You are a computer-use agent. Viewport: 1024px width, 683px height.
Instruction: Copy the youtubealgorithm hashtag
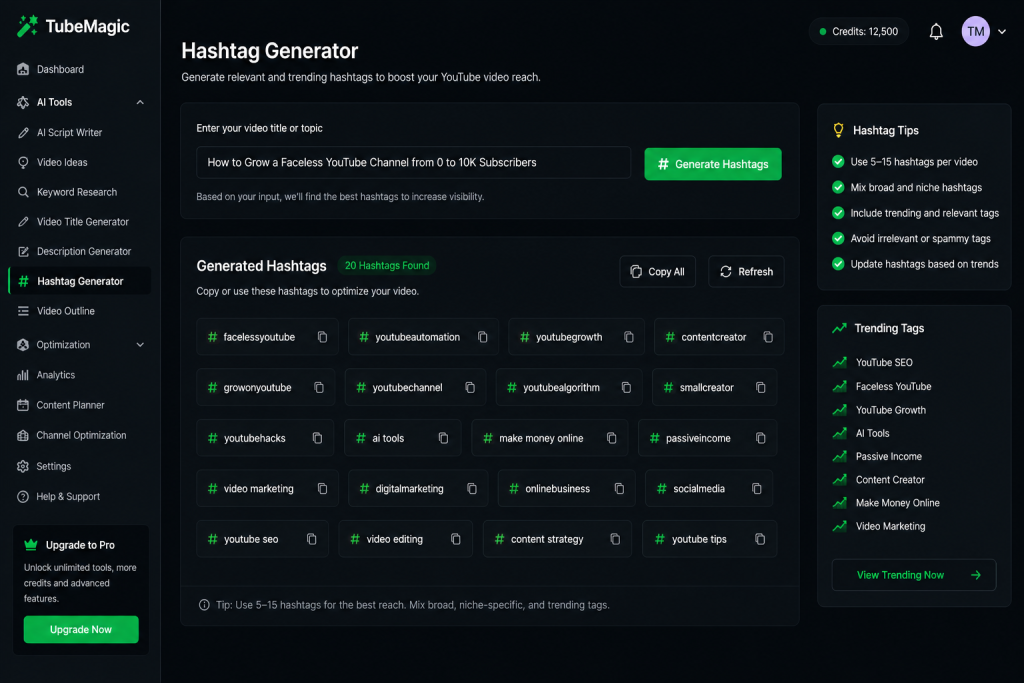626,387
